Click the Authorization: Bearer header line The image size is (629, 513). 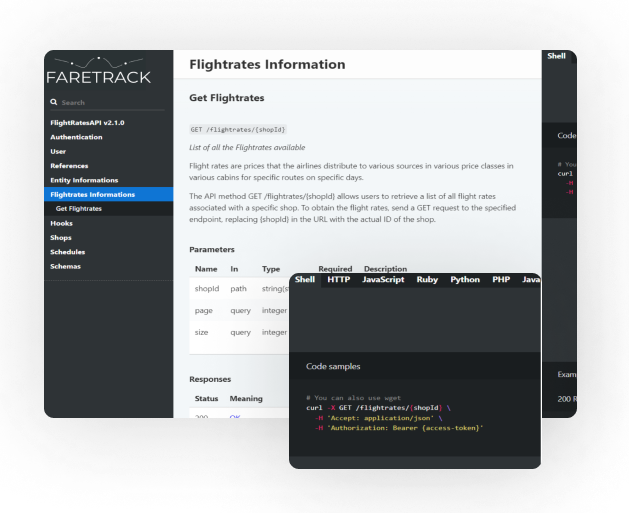[399, 428]
